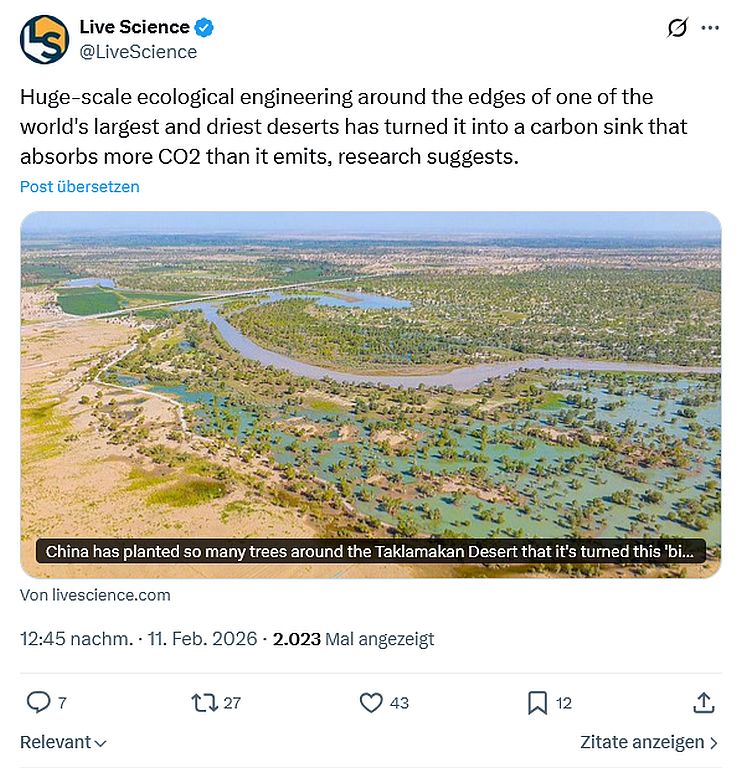The image size is (742, 768).
Task: Repost this post via retweet icon
Action: pyautogui.click(x=204, y=703)
